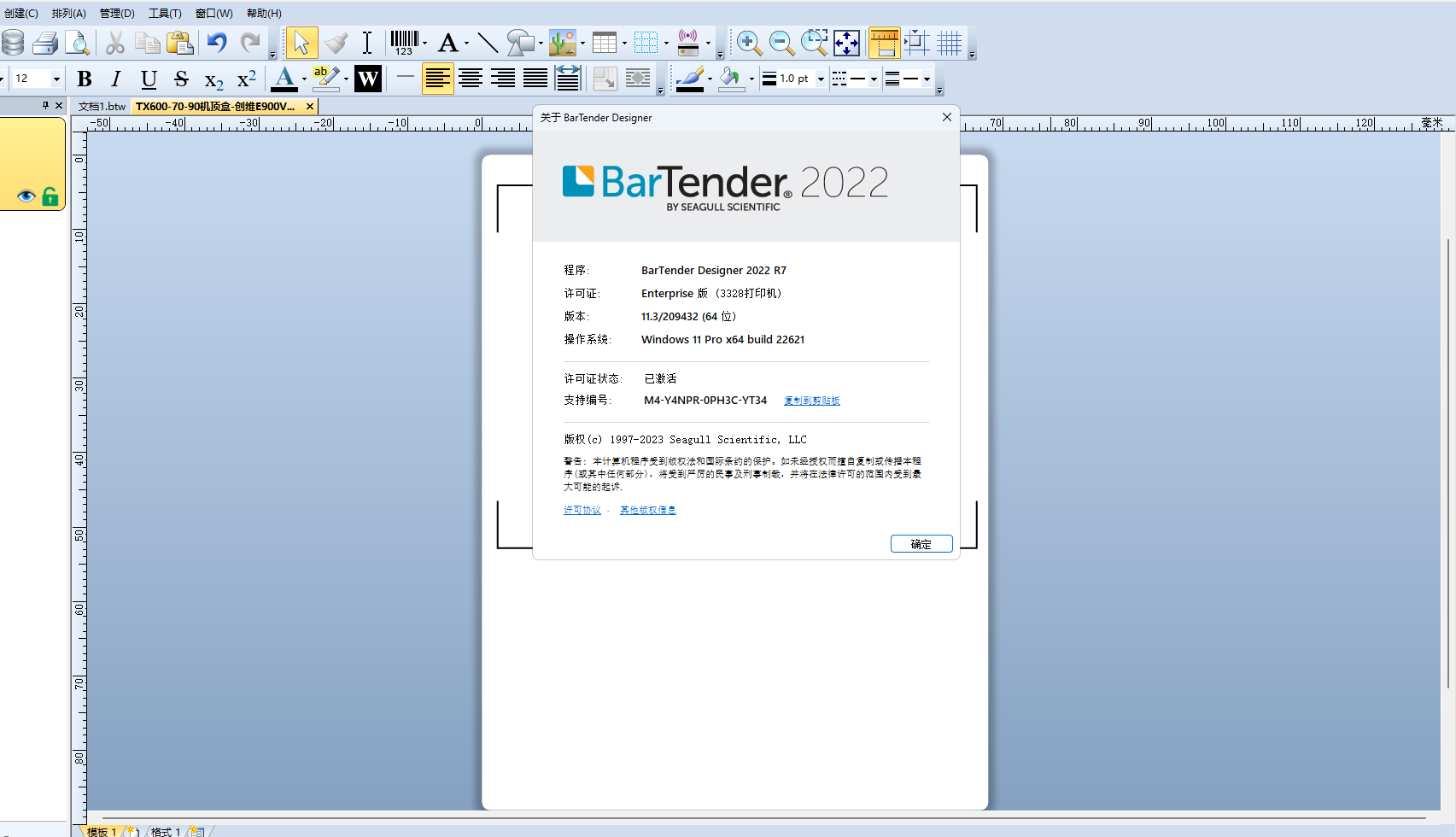Open the 工具(T) menu
Viewport: 1456px width, 837px height.
[x=165, y=13]
